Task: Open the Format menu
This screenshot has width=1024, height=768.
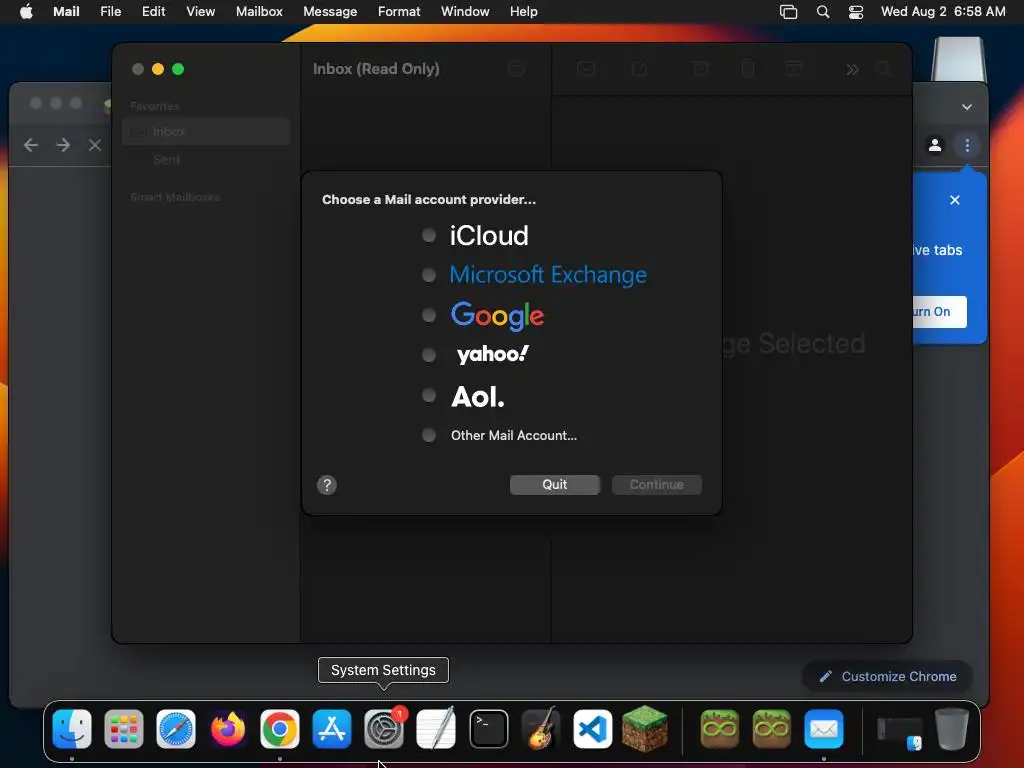Action: pos(399,11)
